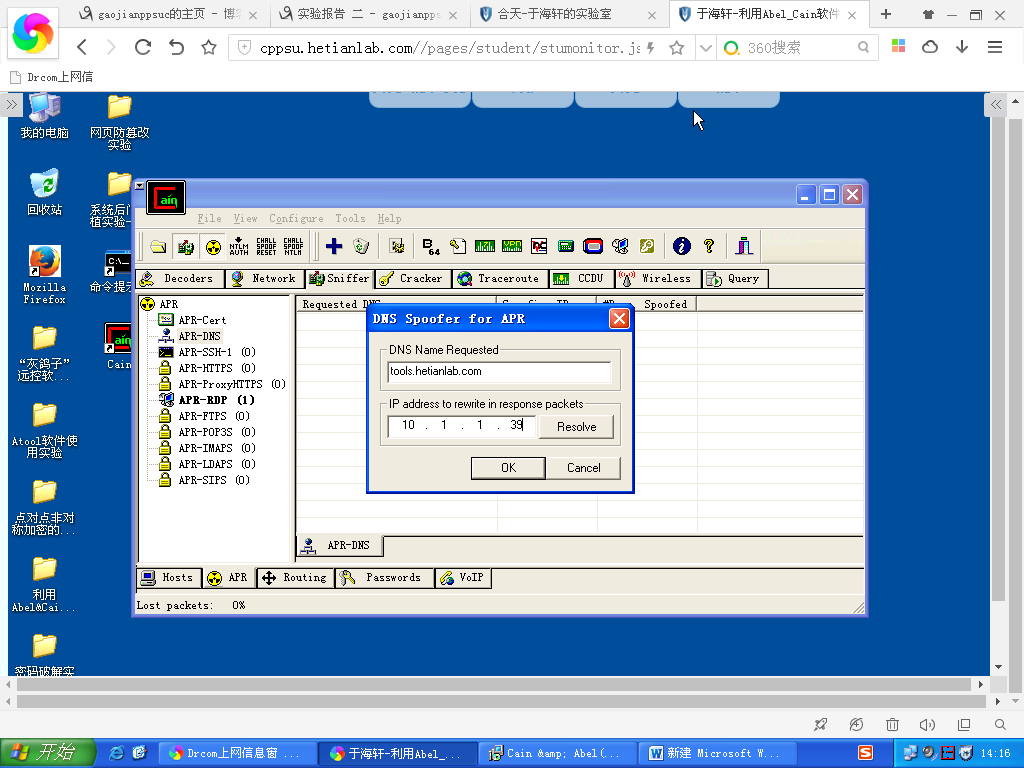Click the Exit door toolbar icon
The width and height of the screenshot is (1024, 768).
pyautogui.click(x=744, y=246)
